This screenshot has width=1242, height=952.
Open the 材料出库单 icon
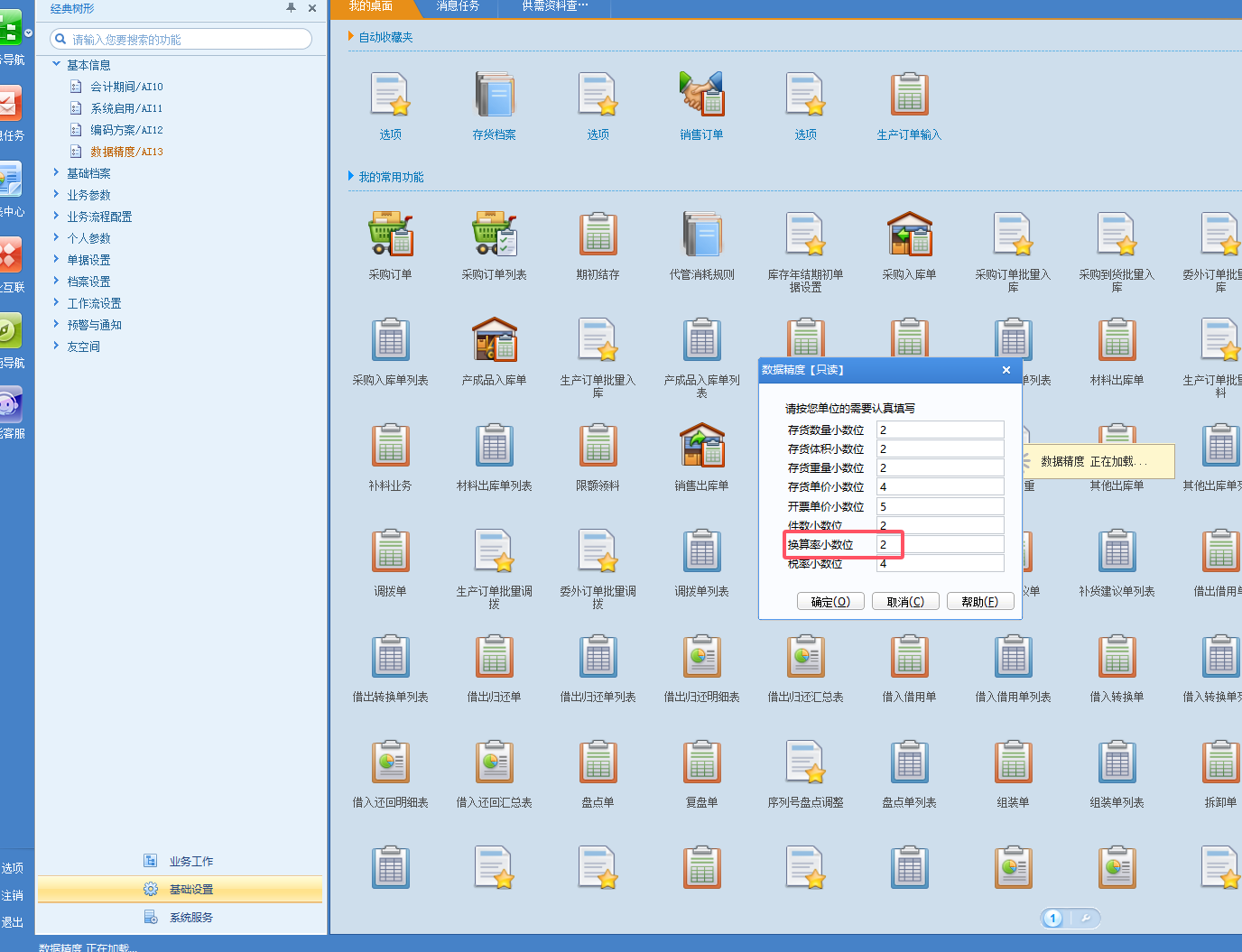coord(1117,340)
